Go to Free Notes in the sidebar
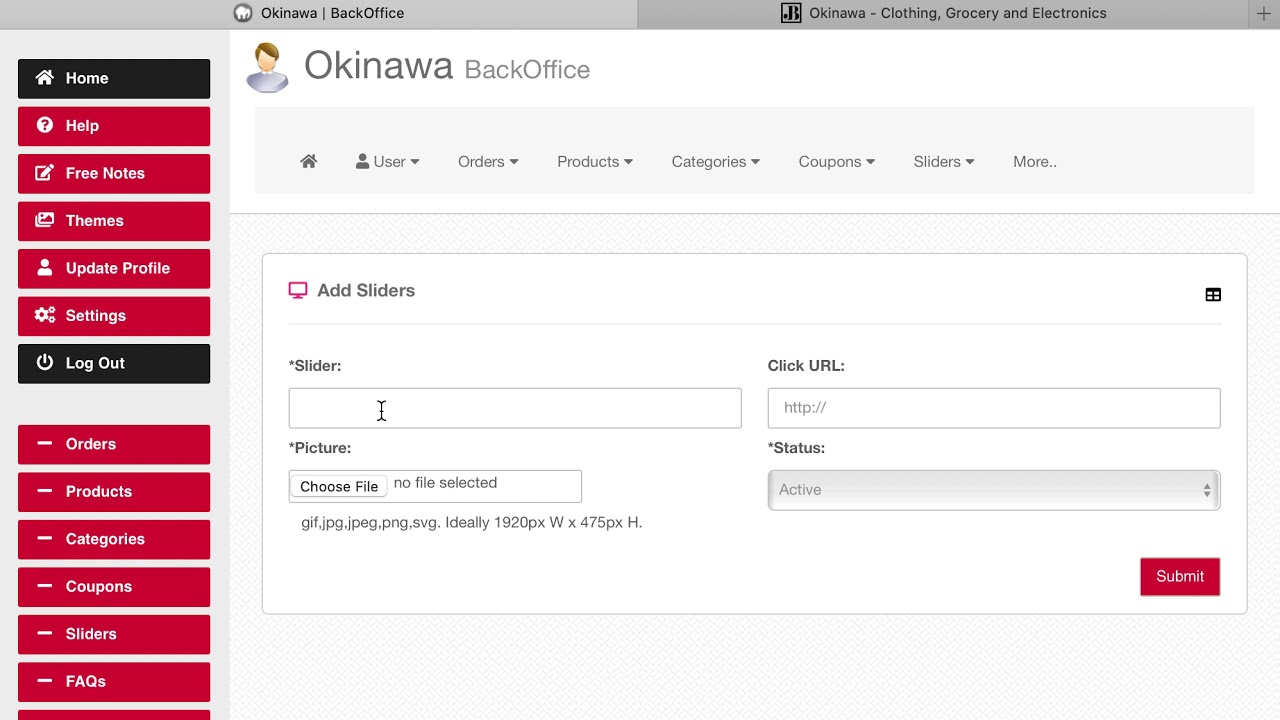This screenshot has width=1280, height=720. tap(114, 173)
